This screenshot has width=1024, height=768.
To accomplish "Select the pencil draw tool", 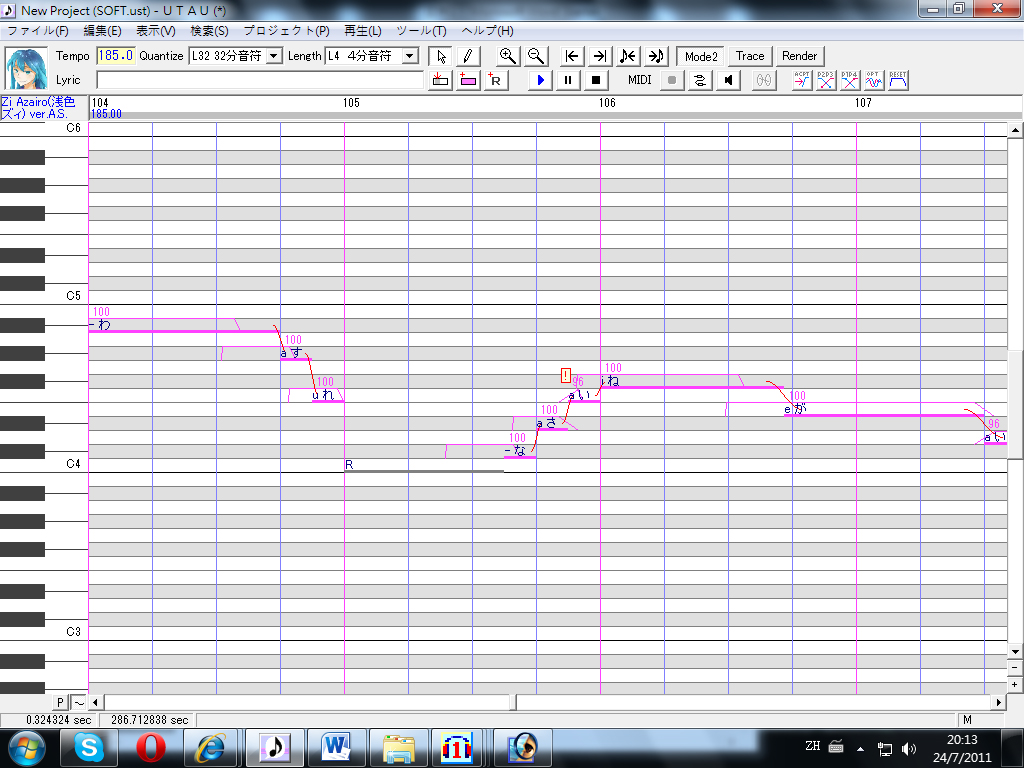I will [x=468, y=56].
